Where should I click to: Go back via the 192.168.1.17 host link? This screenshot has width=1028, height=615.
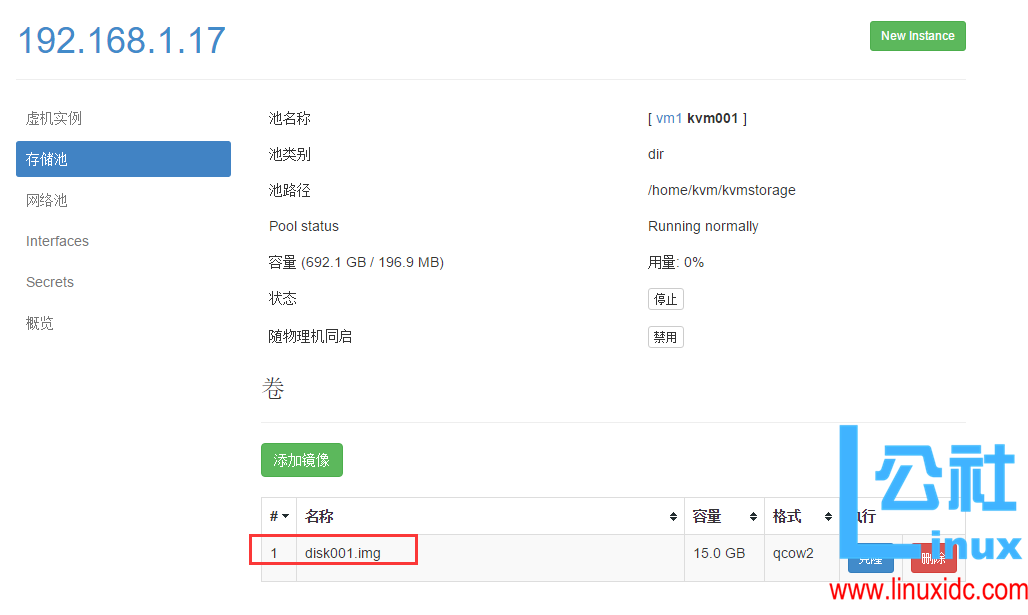tap(120, 40)
